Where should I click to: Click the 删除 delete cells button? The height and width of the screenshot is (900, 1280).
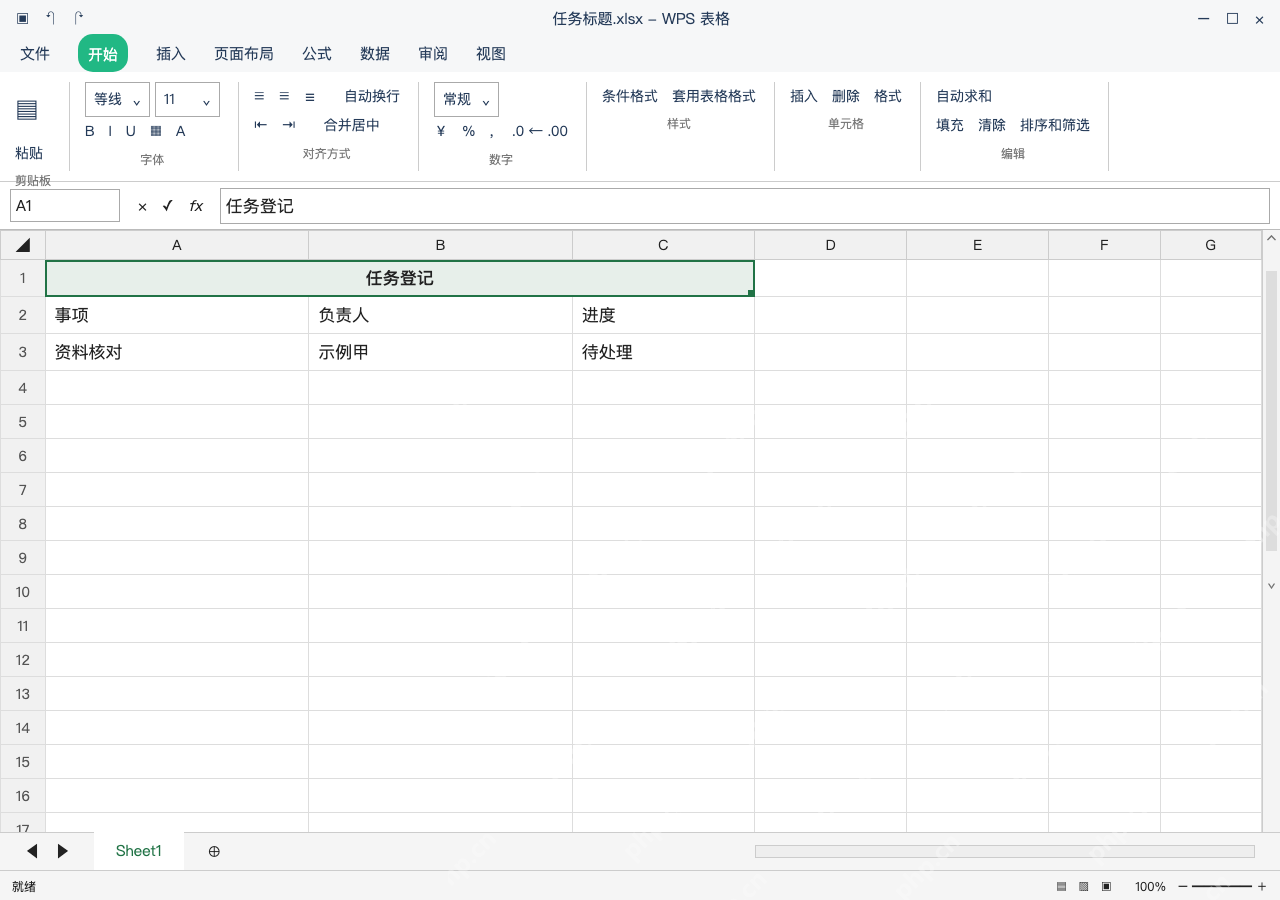[x=846, y=96]
